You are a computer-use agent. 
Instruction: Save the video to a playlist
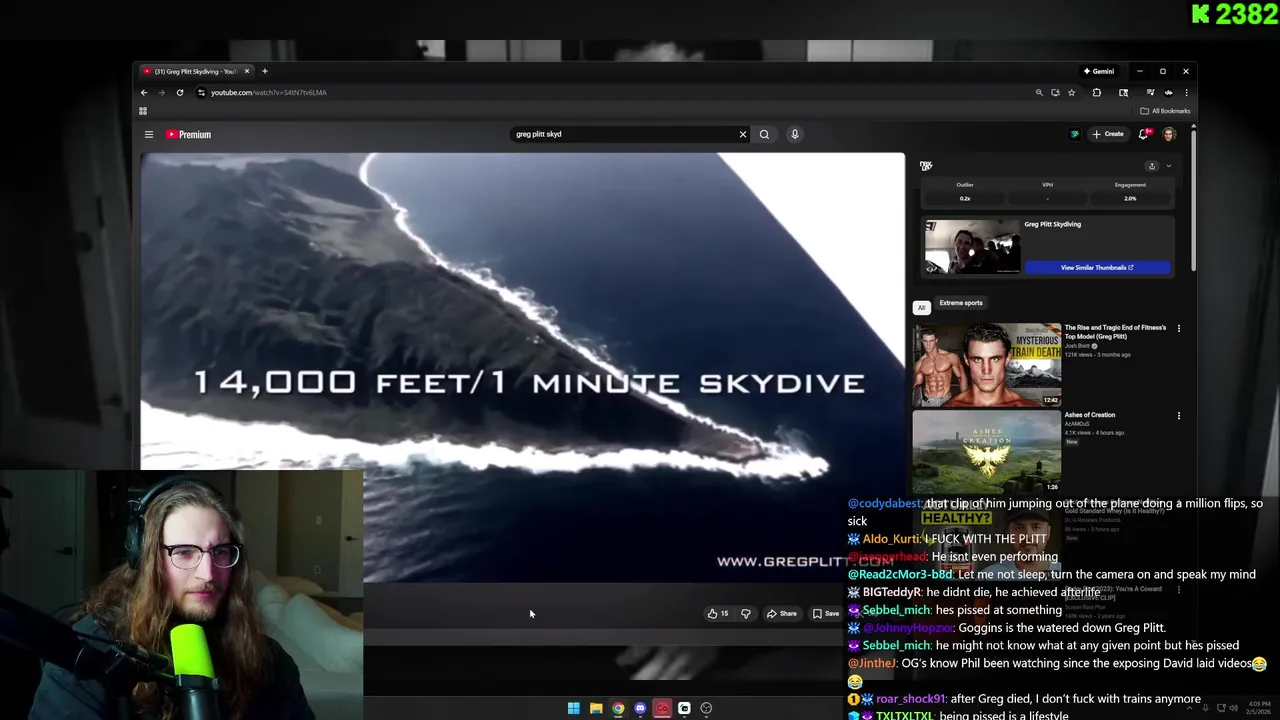(x=826, y=613)
